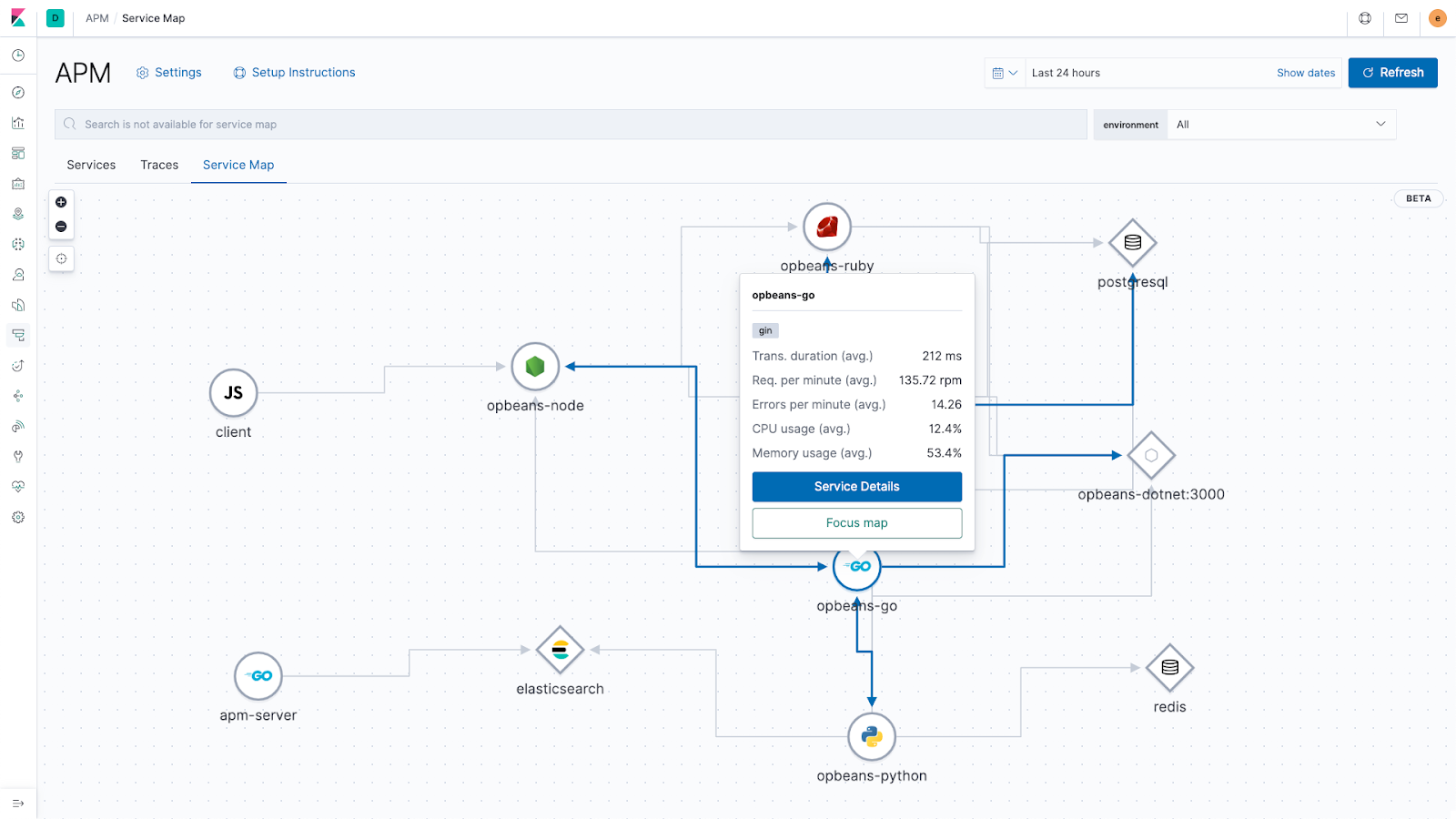Open the date quick menu dropdown
Image resolution: width=1456 pixels, height=819 pixels.
pos(1005,73)
